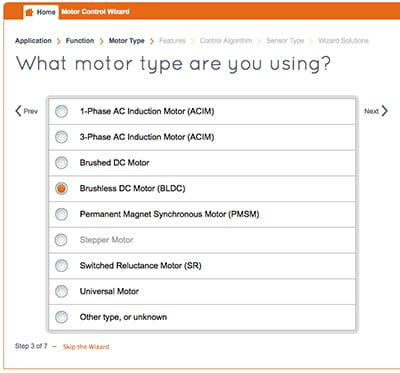
Task: Click the Next right chevron arrow
Action: pyautogui.click(x=385, y=111)
